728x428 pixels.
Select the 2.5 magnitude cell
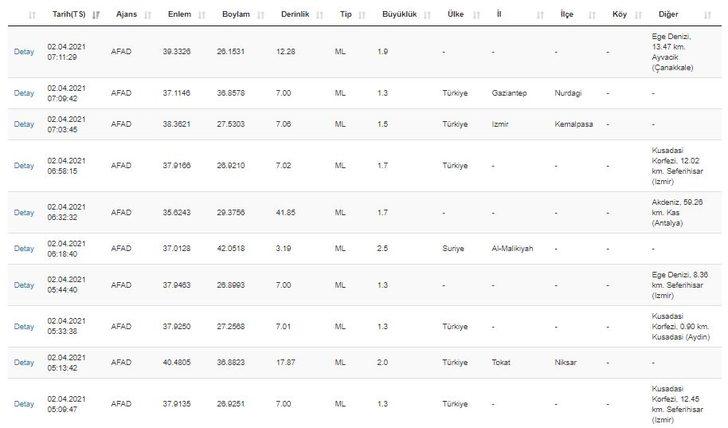point(384,249)
